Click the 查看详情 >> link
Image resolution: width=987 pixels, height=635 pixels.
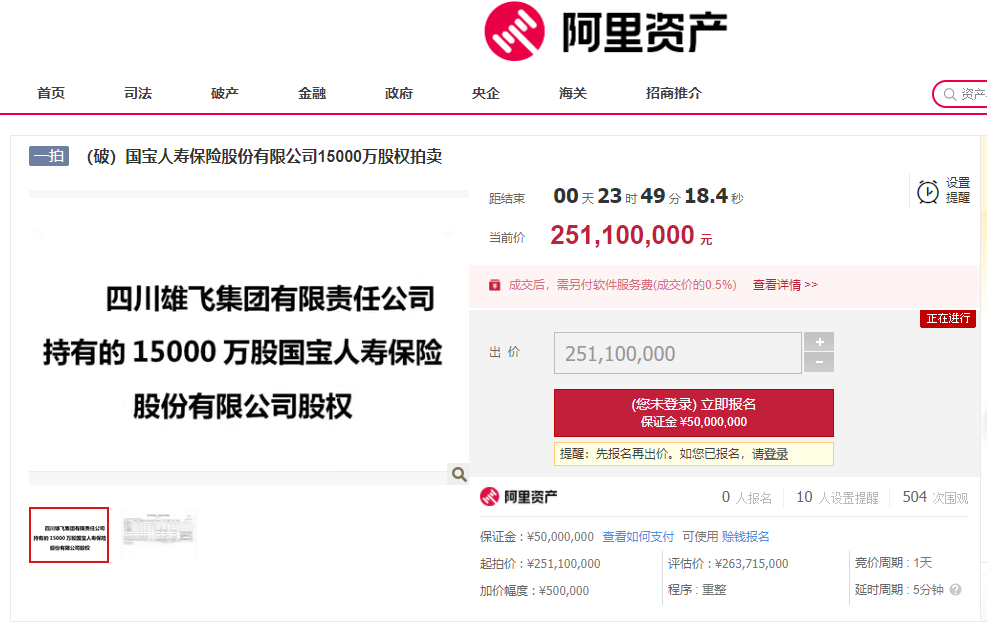click(785, 285)
